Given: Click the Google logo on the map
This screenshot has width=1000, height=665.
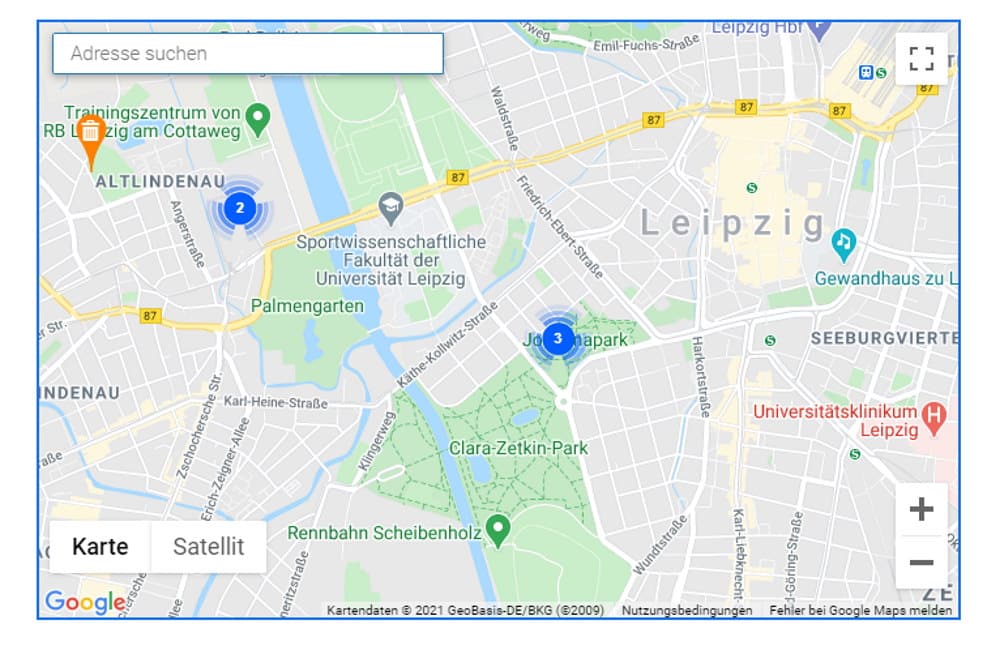Looking at the screenshot, I should tap(84, 602).
